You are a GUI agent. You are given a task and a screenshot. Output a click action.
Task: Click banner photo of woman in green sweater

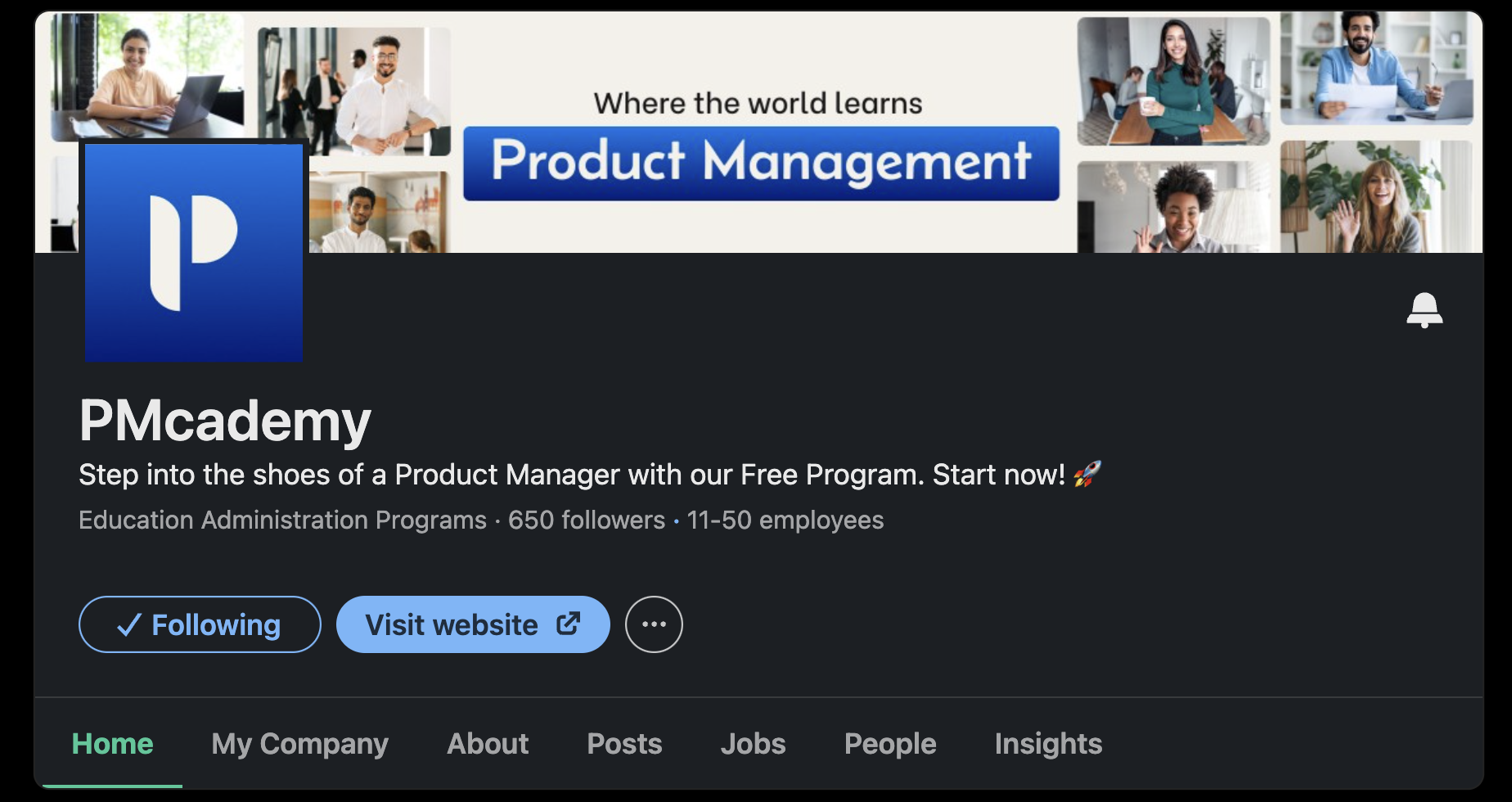click(1173, 82)
